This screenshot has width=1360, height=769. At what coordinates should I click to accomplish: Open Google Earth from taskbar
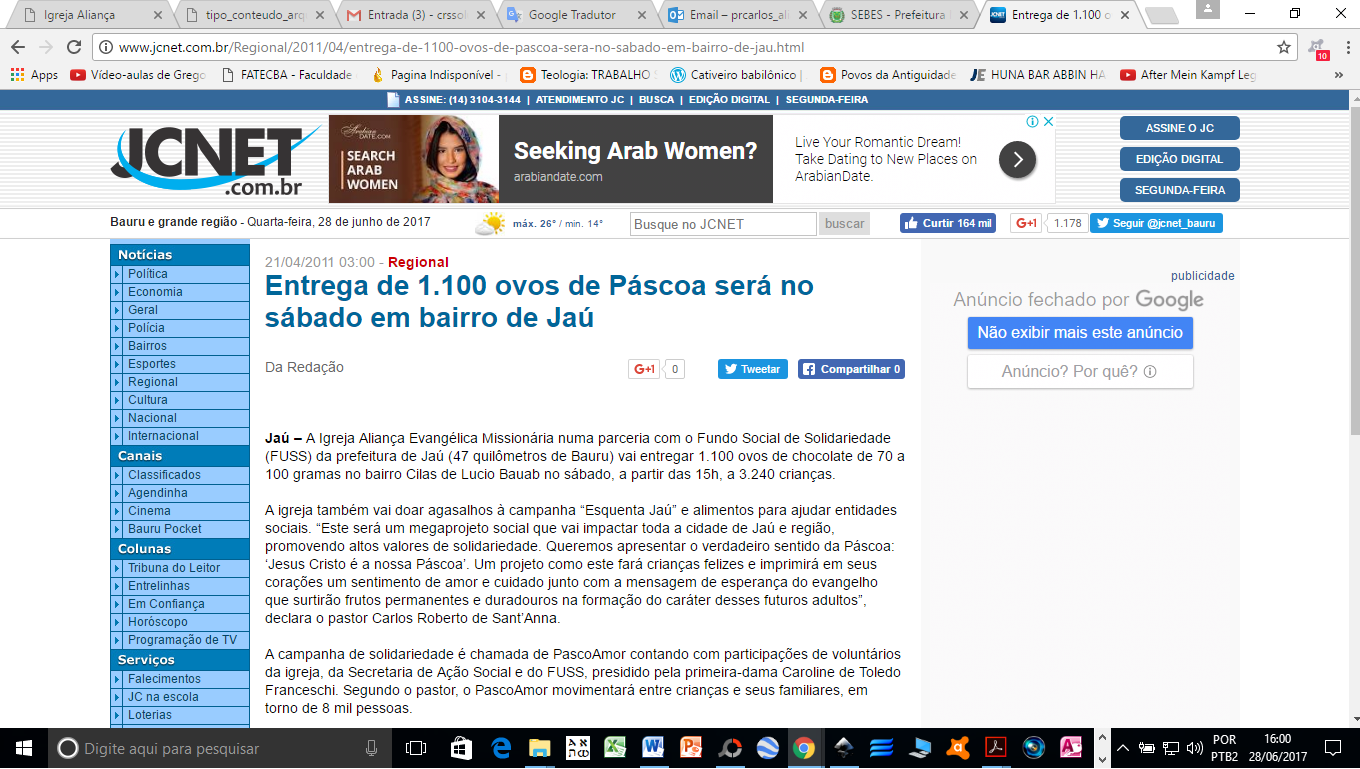pos(767,748)
